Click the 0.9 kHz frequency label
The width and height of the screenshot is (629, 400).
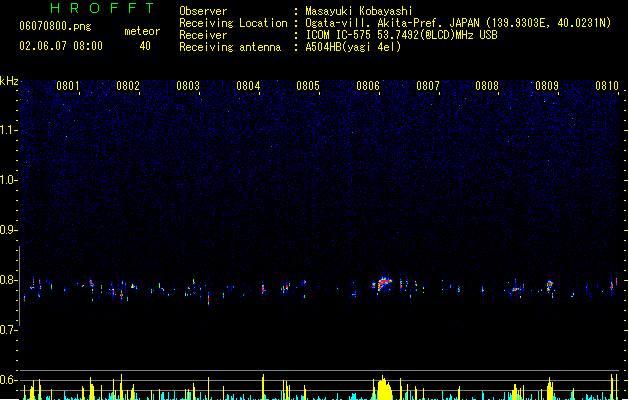click(9, 230)
